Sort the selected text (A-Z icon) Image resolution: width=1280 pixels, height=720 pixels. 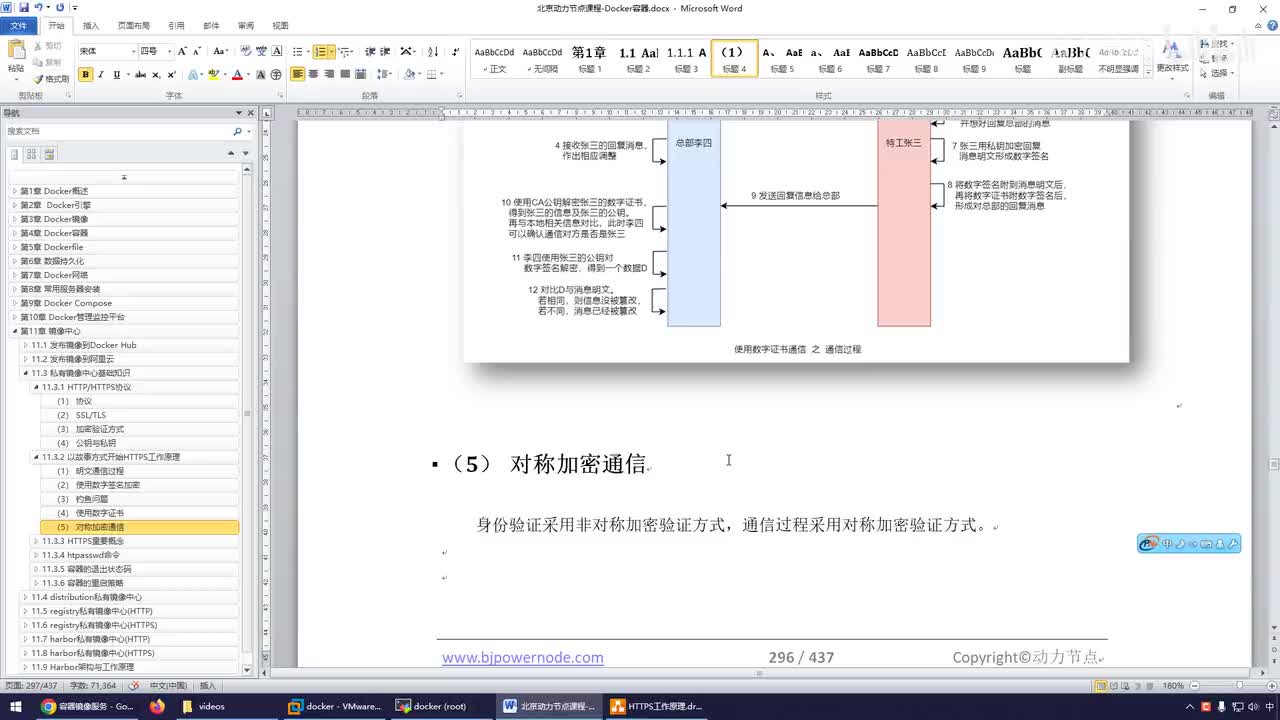point(433,51)
